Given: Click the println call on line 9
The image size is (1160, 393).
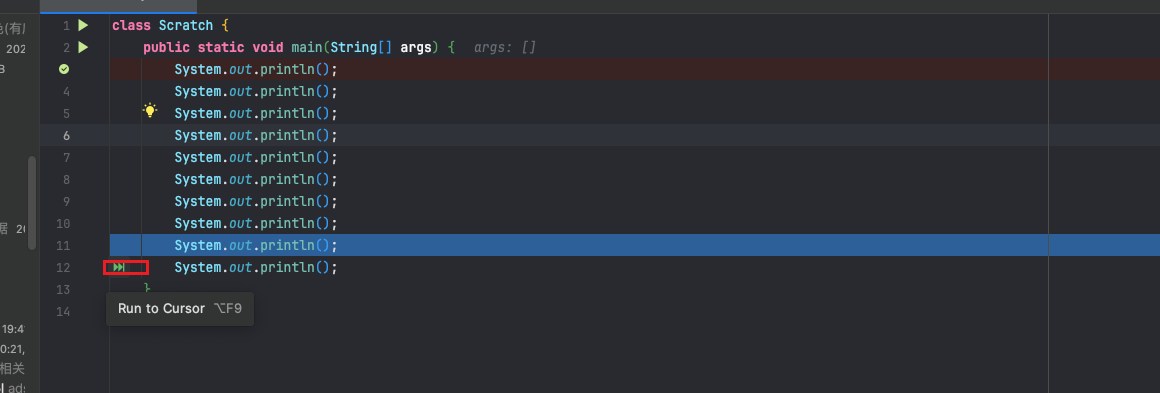Looking at the screenshot, I should coord(285,201).
